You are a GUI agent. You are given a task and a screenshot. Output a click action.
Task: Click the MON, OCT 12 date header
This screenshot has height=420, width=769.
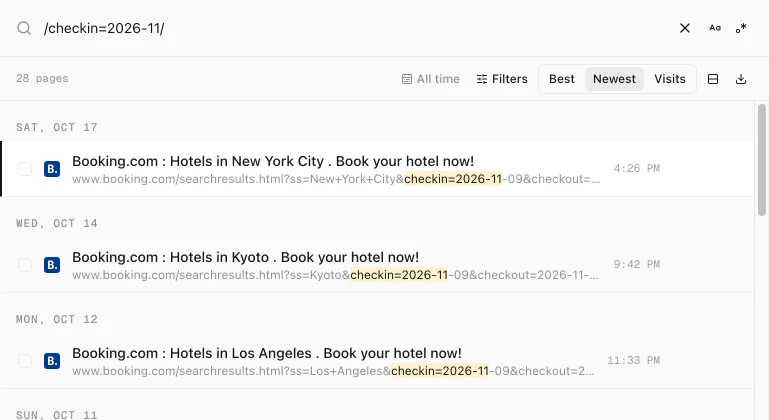tap(57, 320)
